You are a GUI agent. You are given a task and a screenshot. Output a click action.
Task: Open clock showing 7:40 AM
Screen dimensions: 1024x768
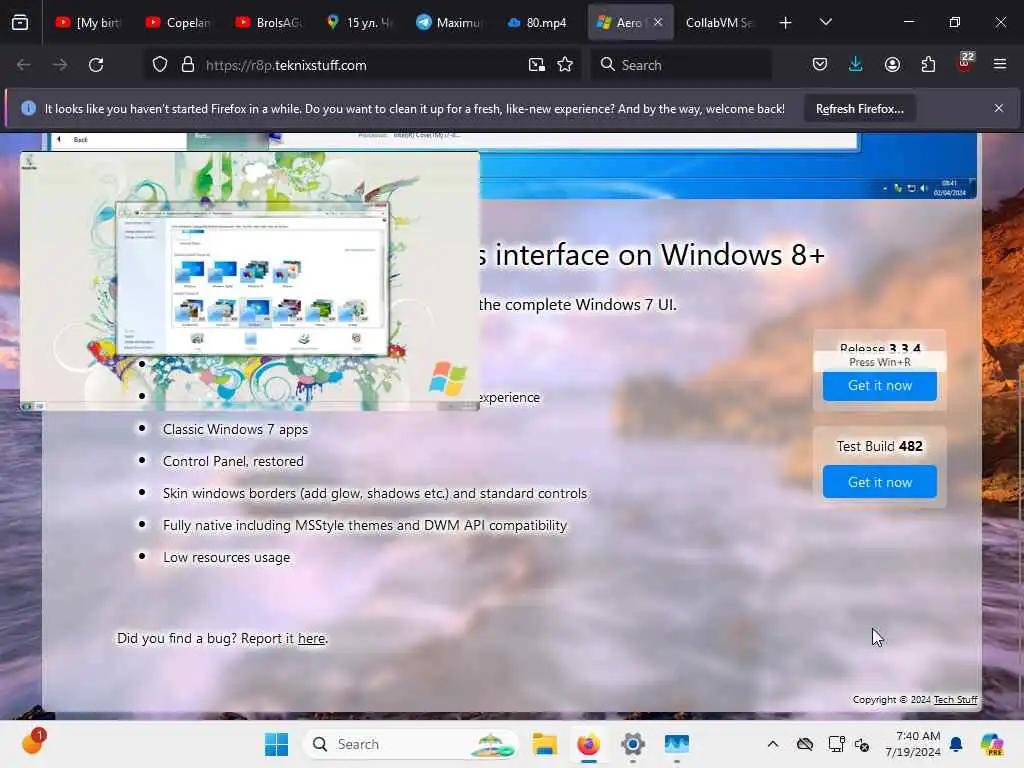coord(912,744)
